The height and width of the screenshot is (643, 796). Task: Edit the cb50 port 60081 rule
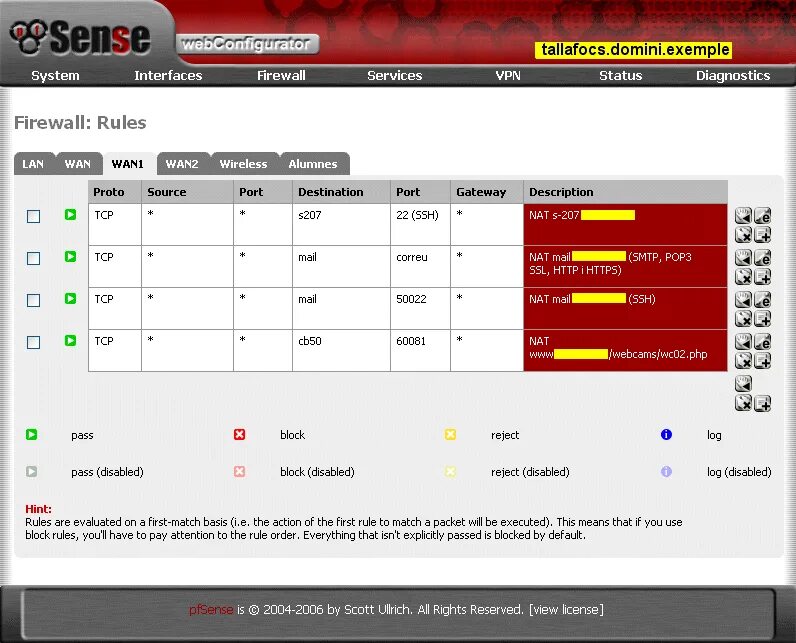[762, 342]
